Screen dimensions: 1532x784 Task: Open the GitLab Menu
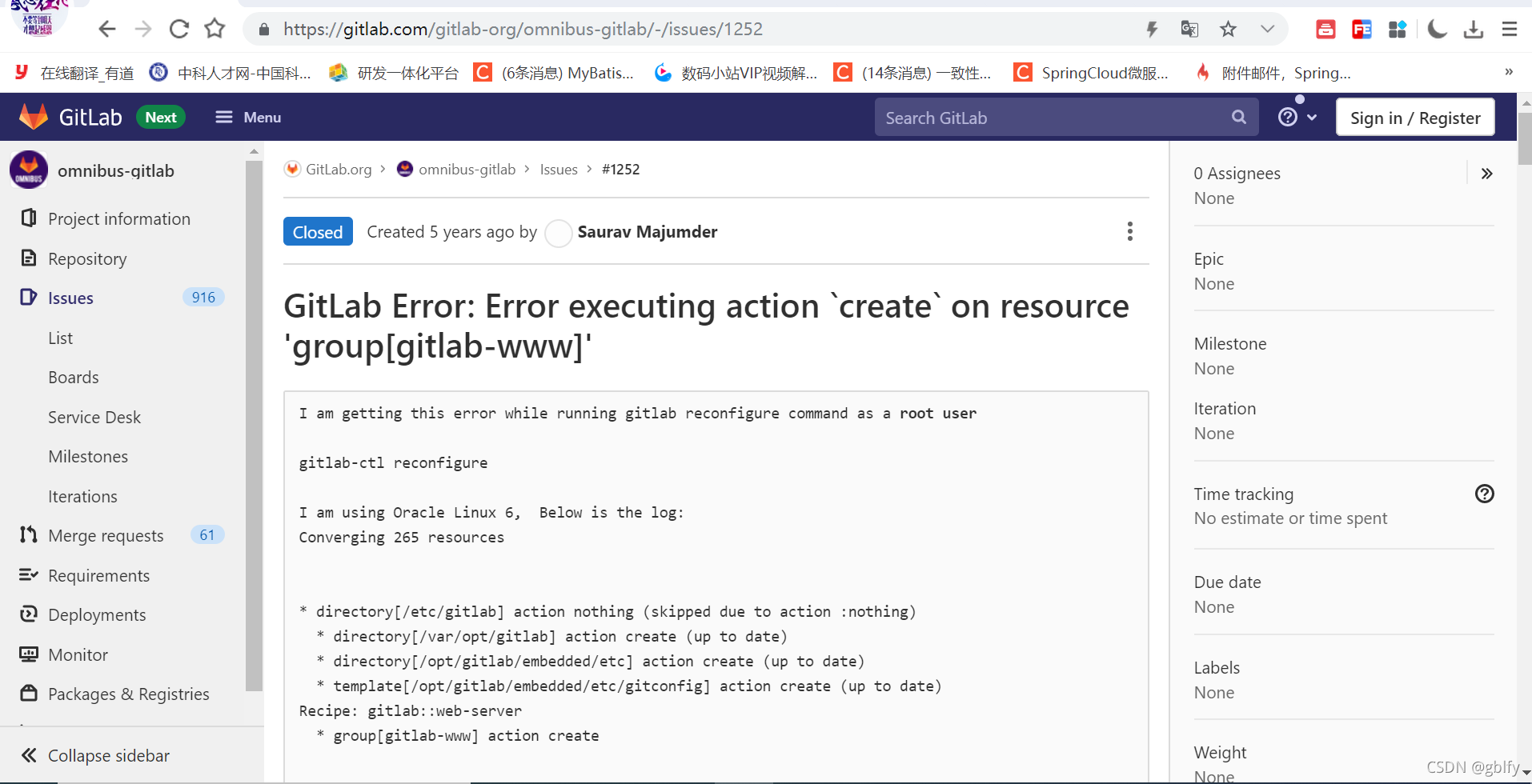248,118
